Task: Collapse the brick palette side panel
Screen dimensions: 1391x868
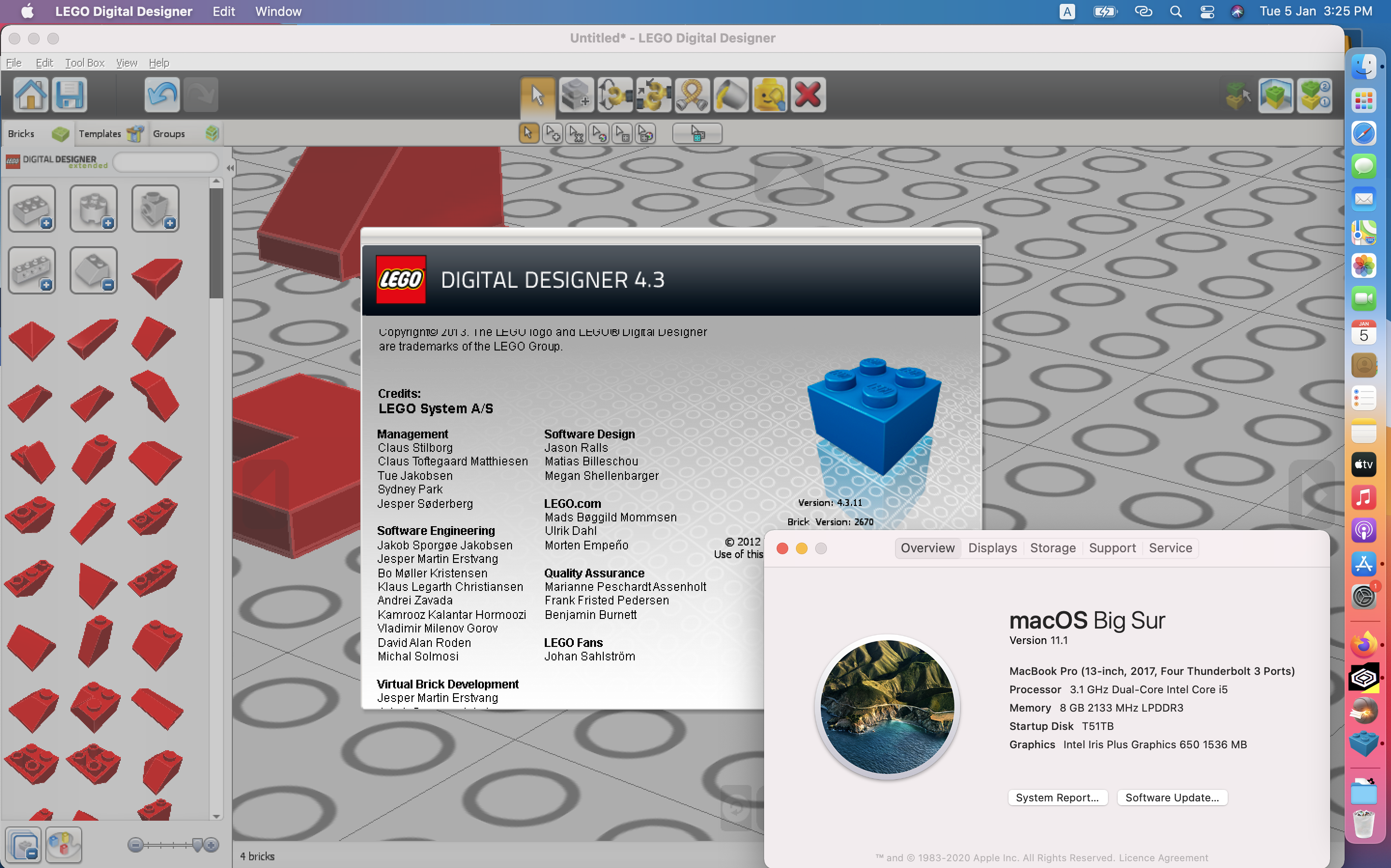Action: [x=230, y=168]
